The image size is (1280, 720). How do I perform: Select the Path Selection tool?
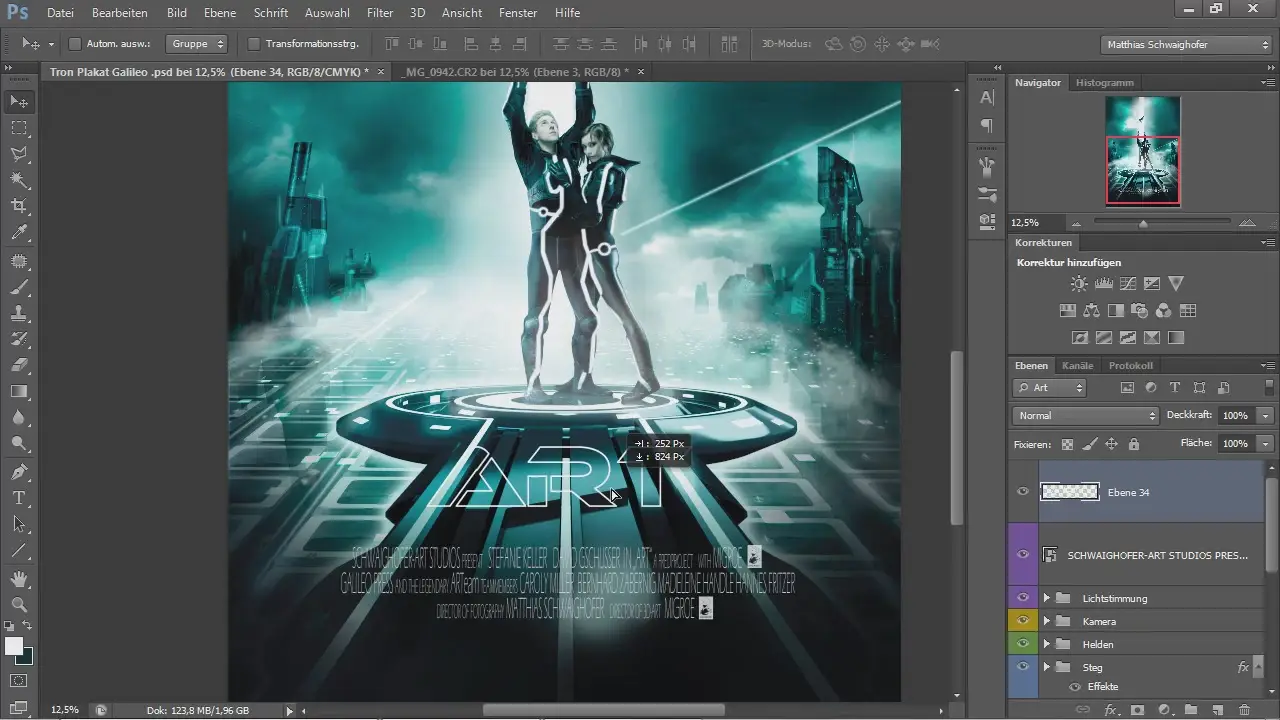(x=19, y=523)
